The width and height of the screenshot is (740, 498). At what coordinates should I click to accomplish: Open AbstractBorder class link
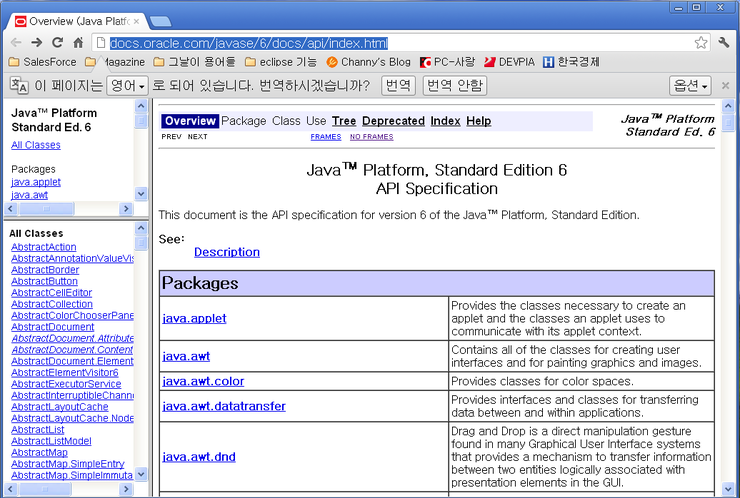(x=45, y=270)
